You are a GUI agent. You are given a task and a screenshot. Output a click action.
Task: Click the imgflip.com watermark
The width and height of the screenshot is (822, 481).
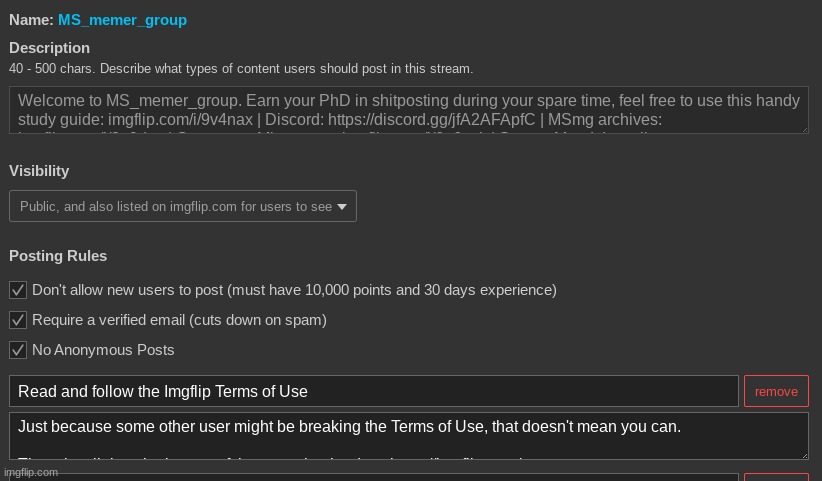pyautogui.click(x=30, y=473)
